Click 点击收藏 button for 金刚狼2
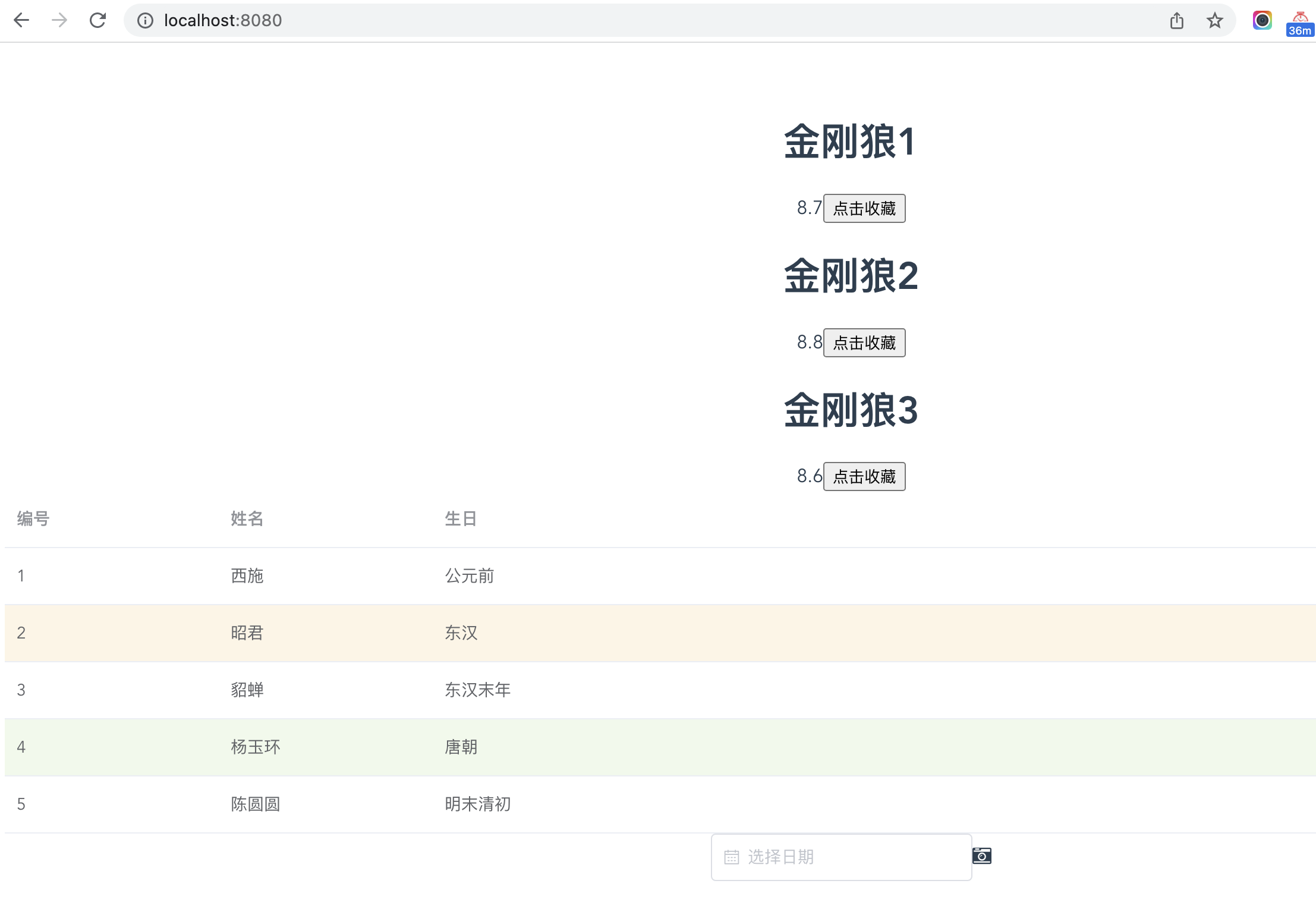Image resolution: width=1316 pixels, height=912 pixels. click(864, 342)
